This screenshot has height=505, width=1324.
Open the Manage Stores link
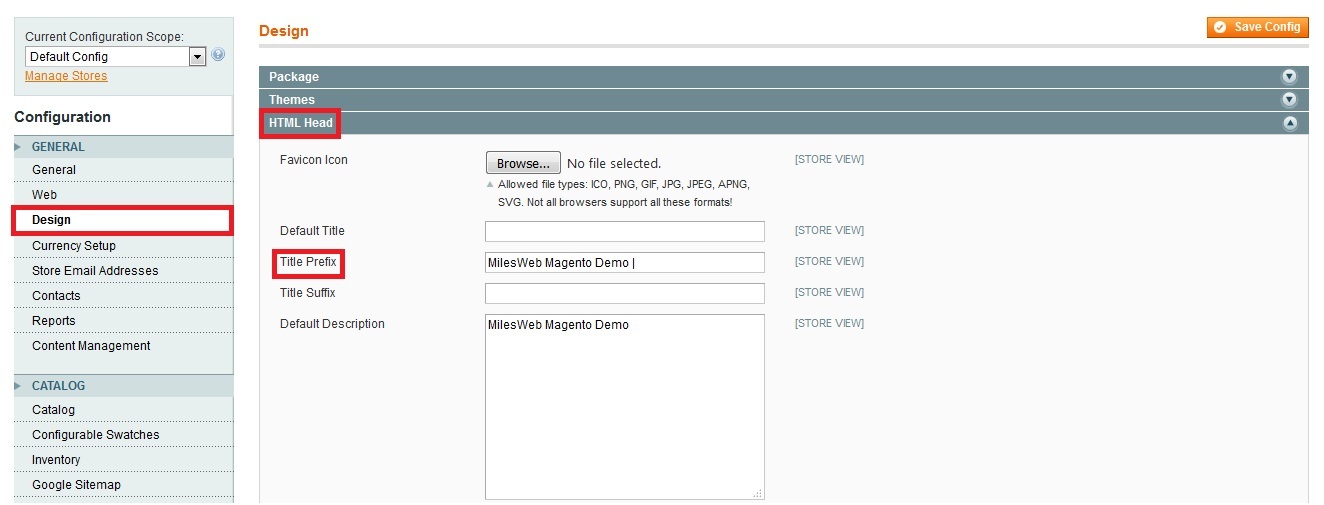[x=66, y=76]
